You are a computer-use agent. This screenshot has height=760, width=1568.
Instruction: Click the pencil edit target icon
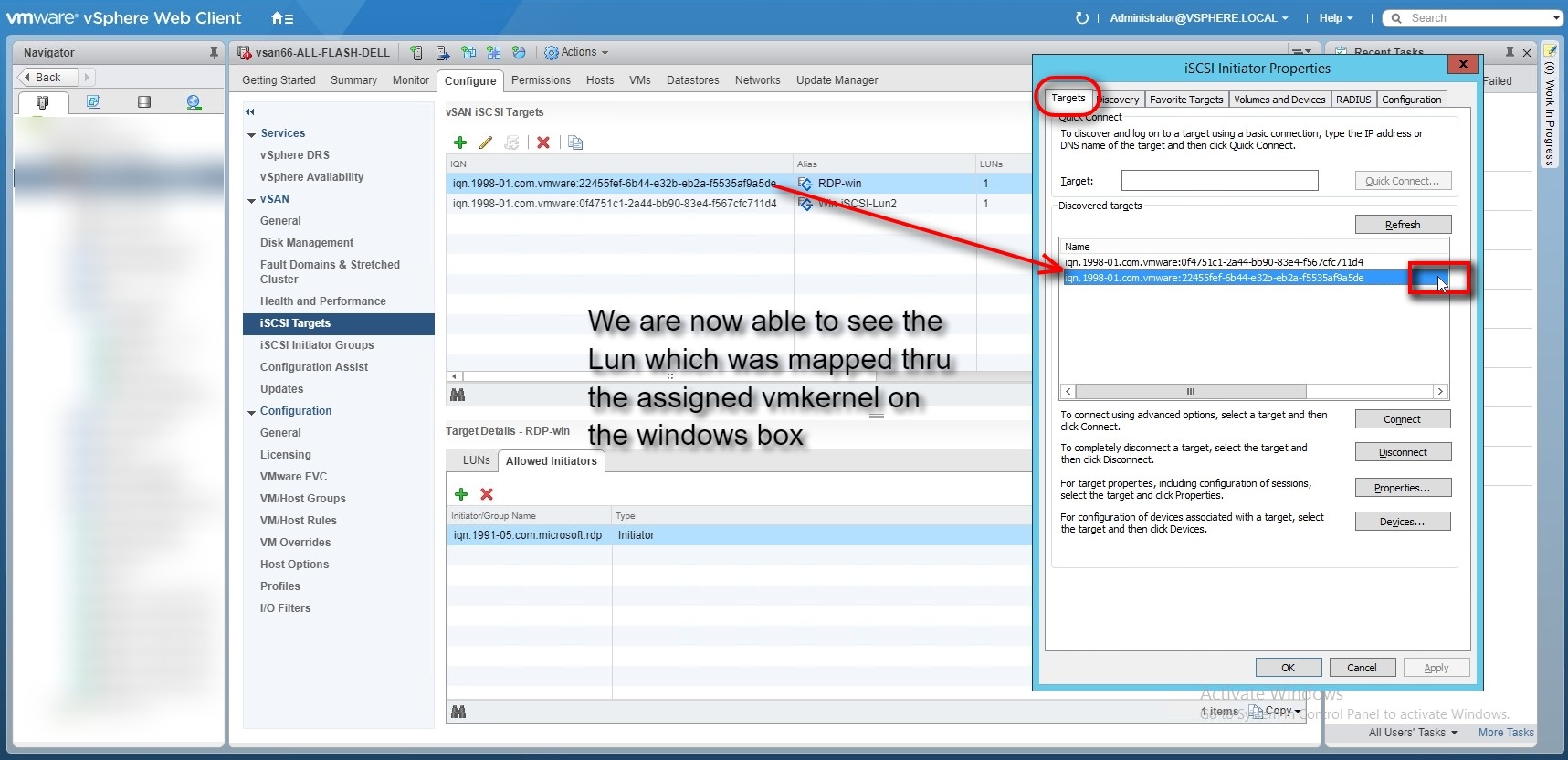point(486,142)
